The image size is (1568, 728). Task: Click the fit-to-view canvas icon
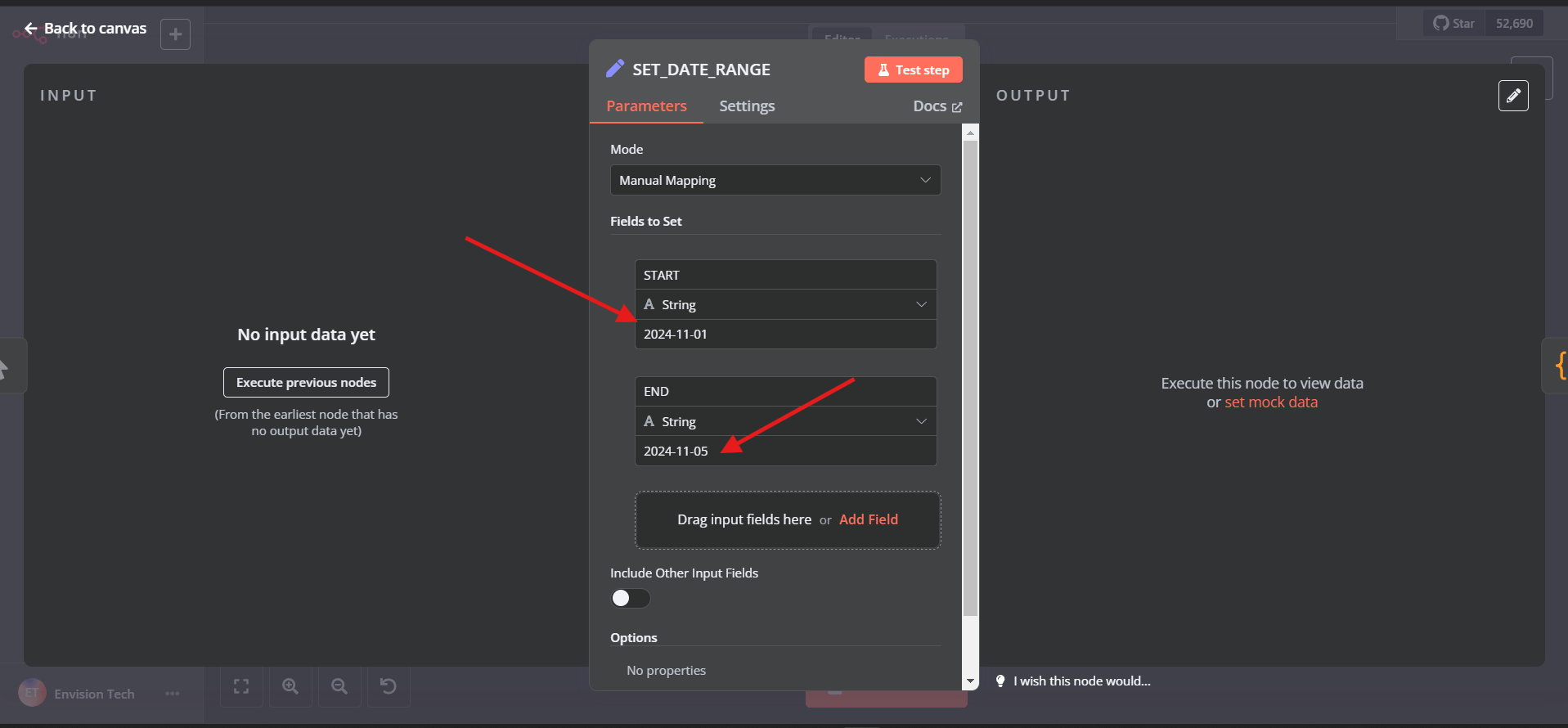241,686
